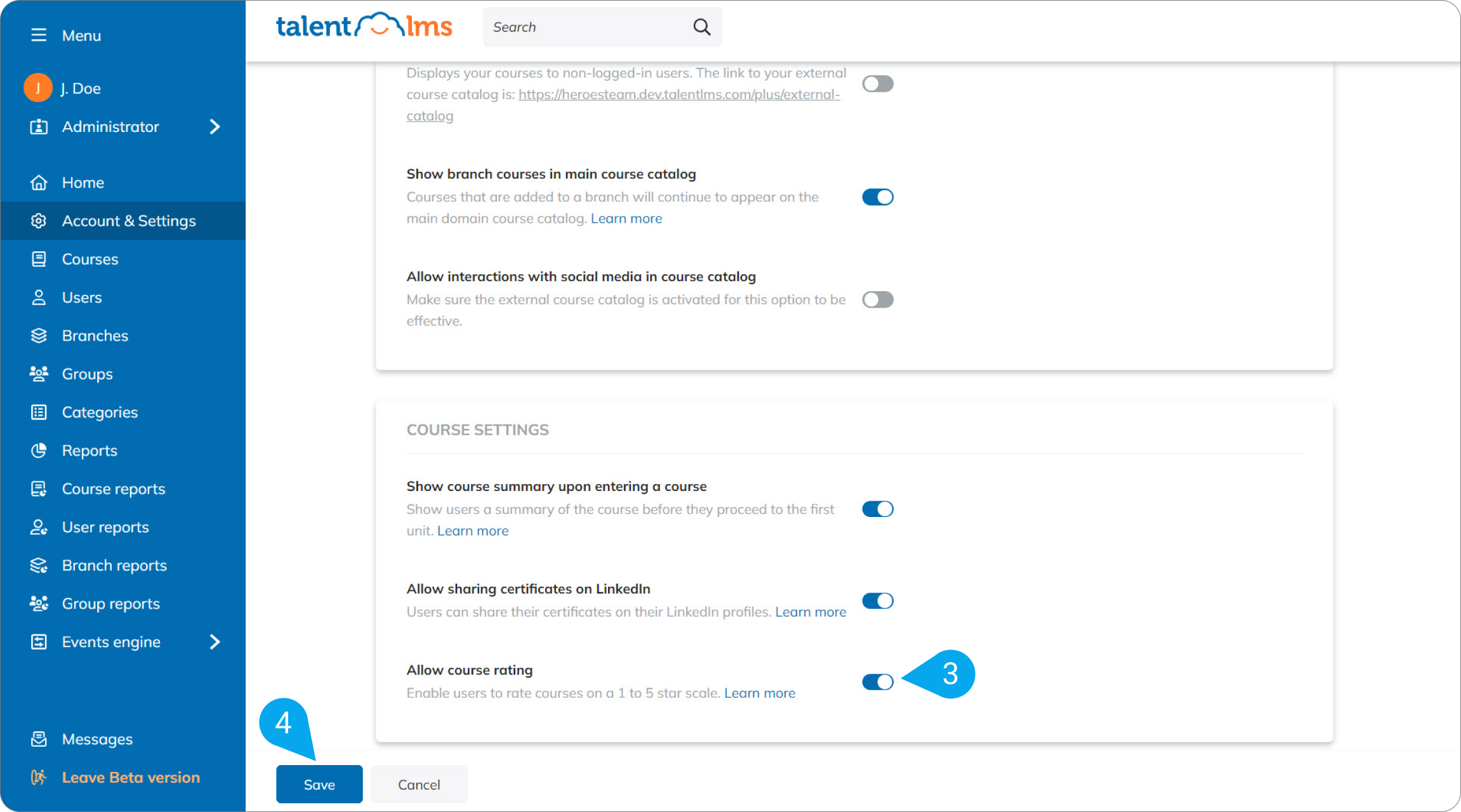The height and width of the screenshot is (812, 1461).
Task: Click the Categories list icon
Action: coord(39,412)
